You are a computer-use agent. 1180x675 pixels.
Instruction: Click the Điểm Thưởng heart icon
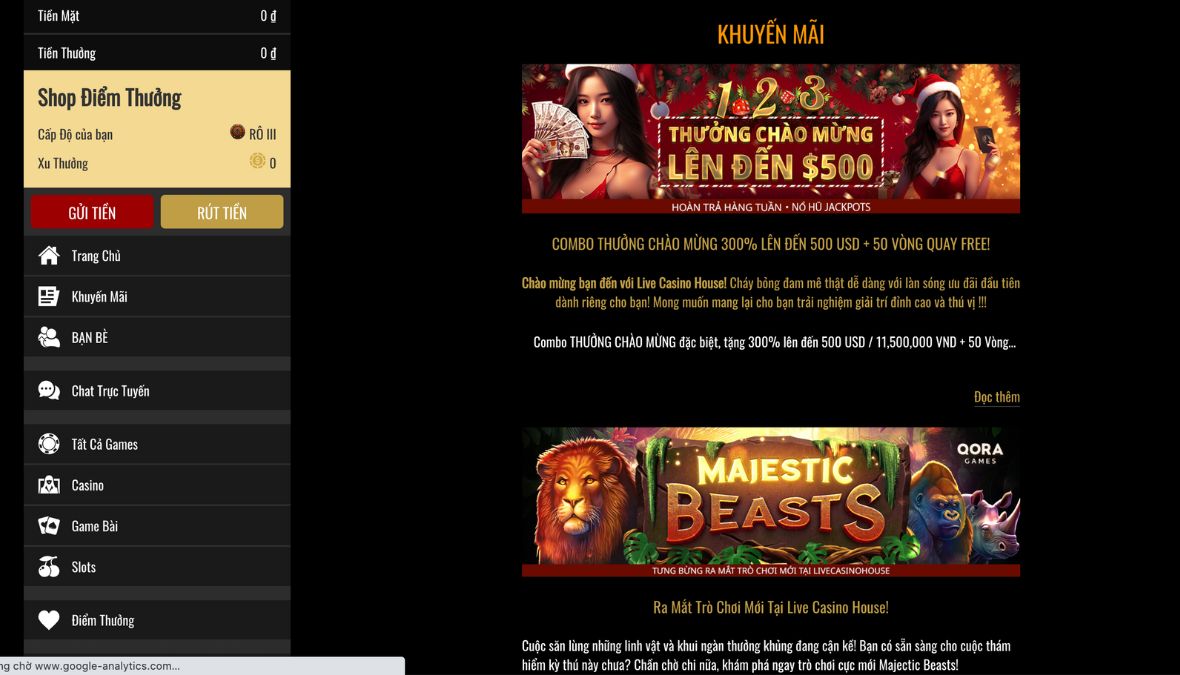click(48, 619)
